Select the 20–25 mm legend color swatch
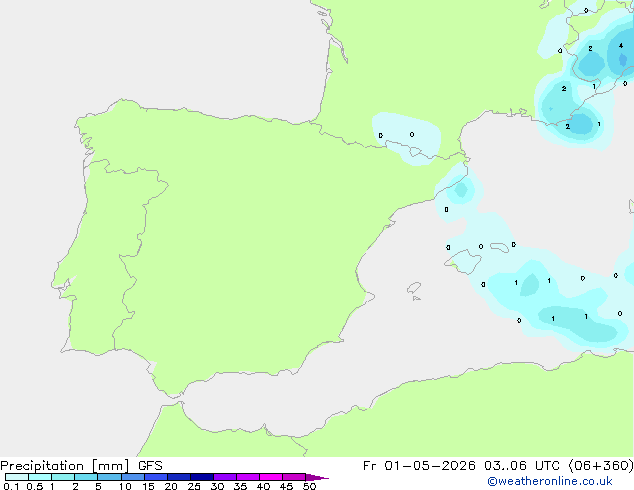Screen dimensions: 634x490 point(179,477)
